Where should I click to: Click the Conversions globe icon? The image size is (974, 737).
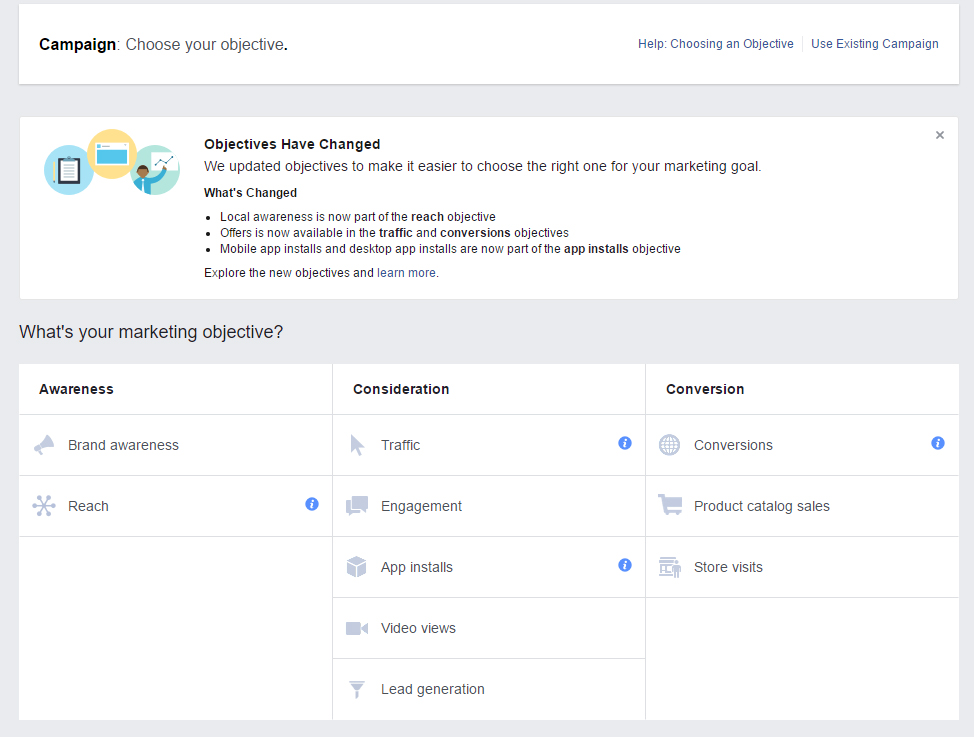pyautogui.click(x=670, y=445)
